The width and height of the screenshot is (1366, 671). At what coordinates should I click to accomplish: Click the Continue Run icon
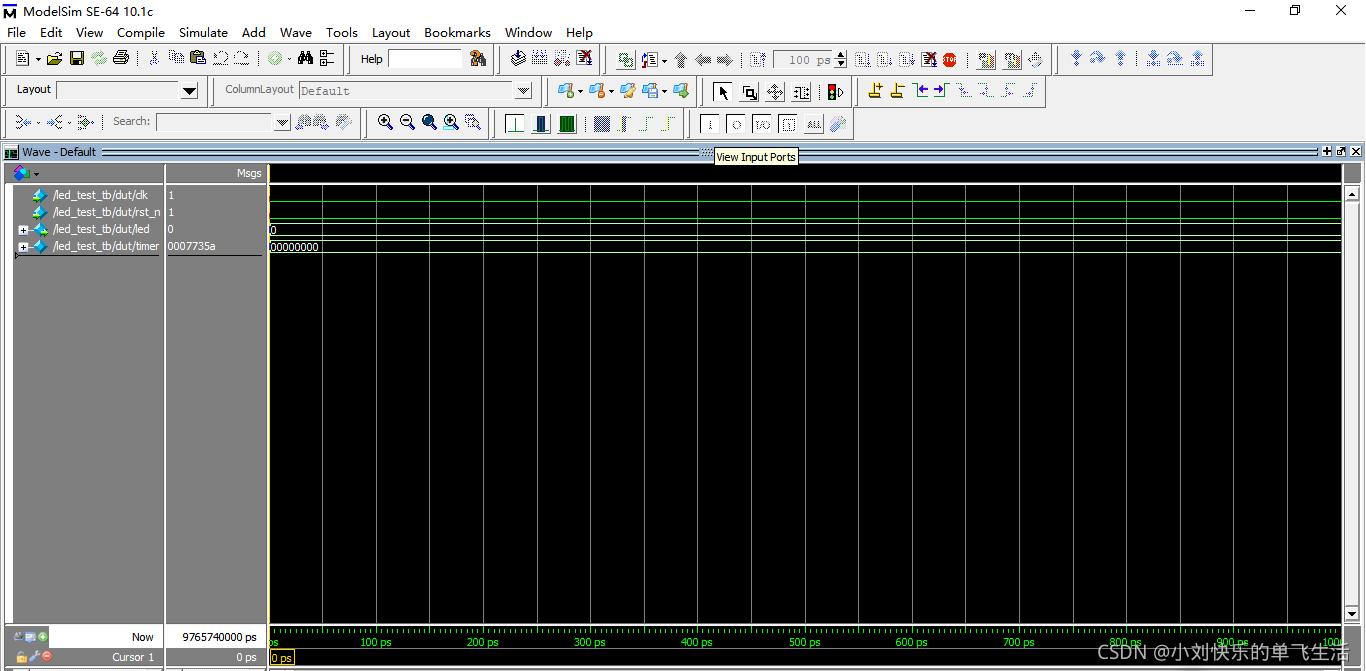[x=885, y=60]
